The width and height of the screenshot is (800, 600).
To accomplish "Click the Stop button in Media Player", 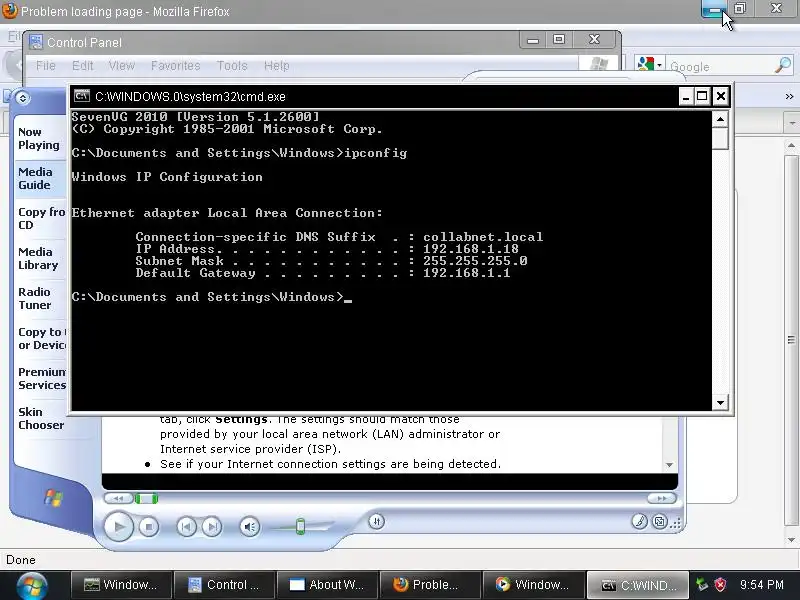I will pos(148,527).
